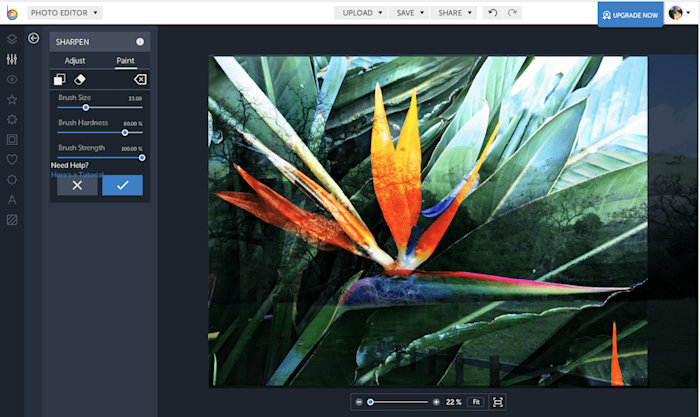The height and width of the screenshot is (417, 700).
Task: Click the heart Overlays sidebar icon
Action: pos(12,159)
